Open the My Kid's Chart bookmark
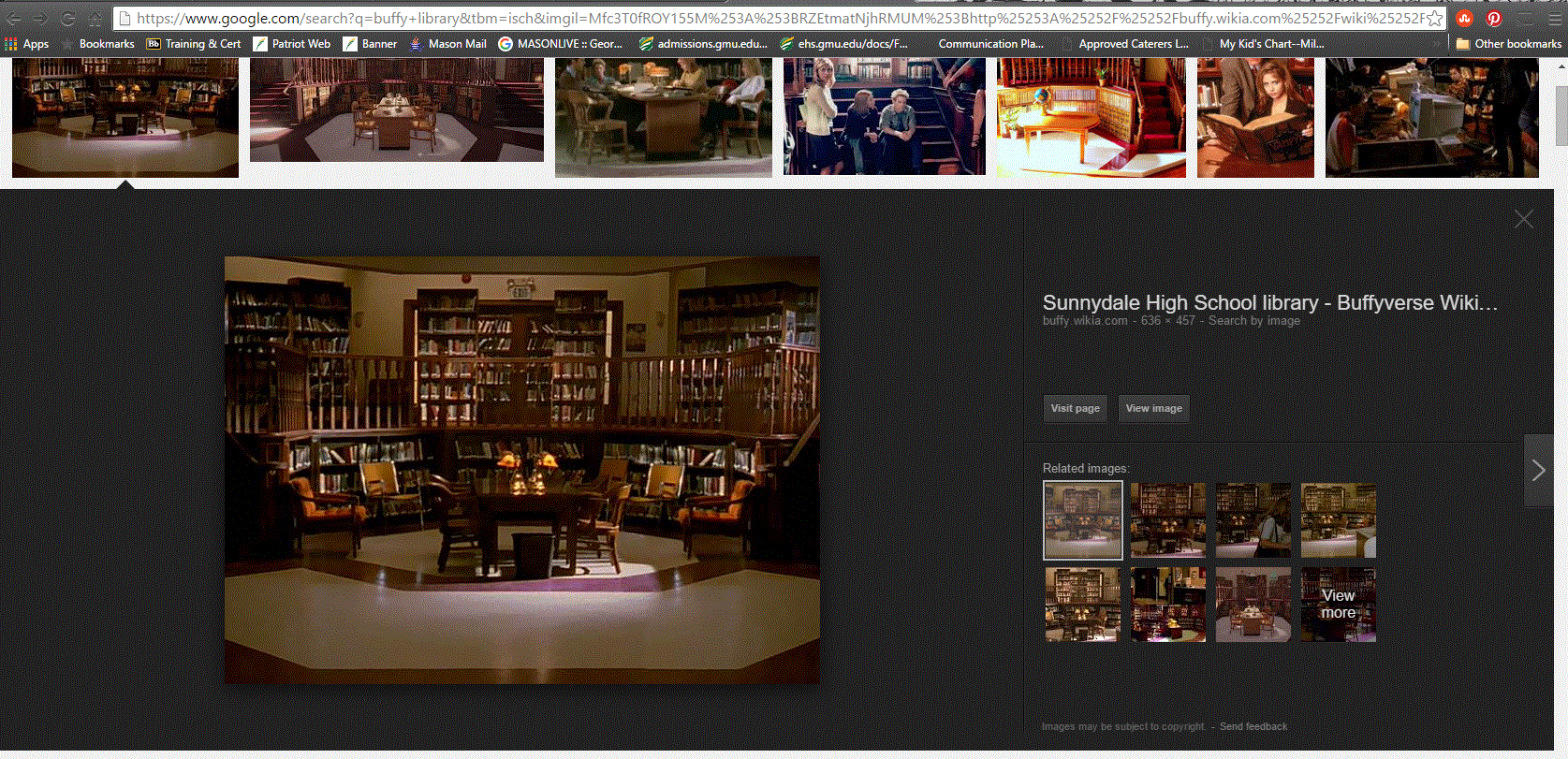This screenshot has height=759, width=1568. click(1263, 44)
